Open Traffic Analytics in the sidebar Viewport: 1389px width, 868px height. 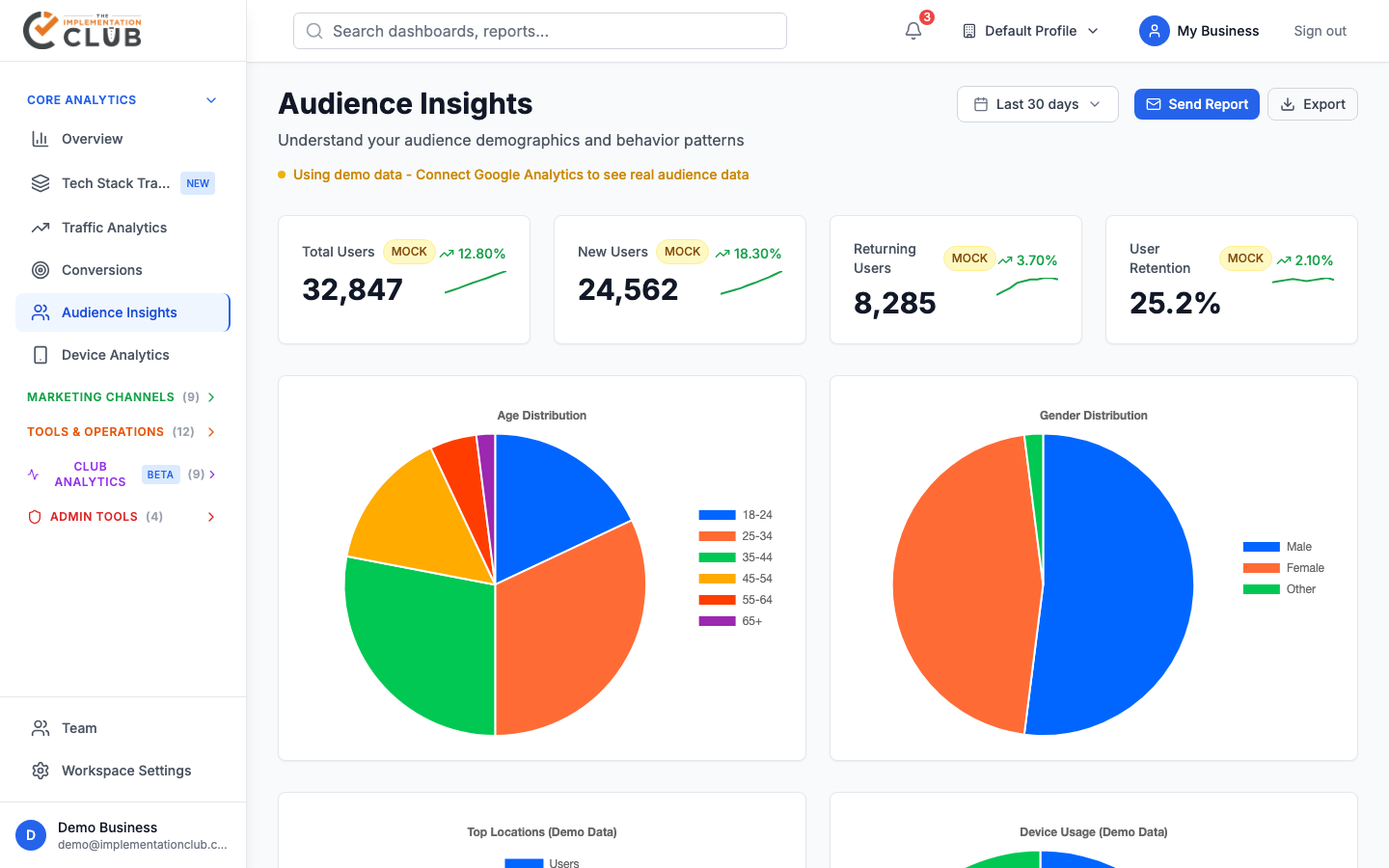[x=114, y=228]
